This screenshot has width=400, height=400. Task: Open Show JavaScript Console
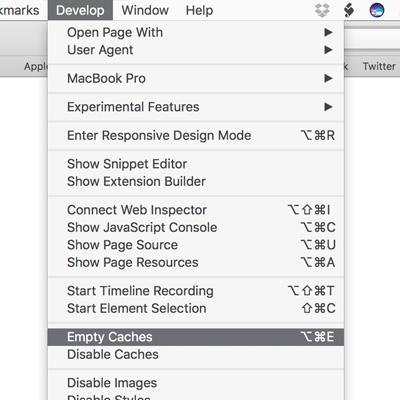(x=196, y=228)
